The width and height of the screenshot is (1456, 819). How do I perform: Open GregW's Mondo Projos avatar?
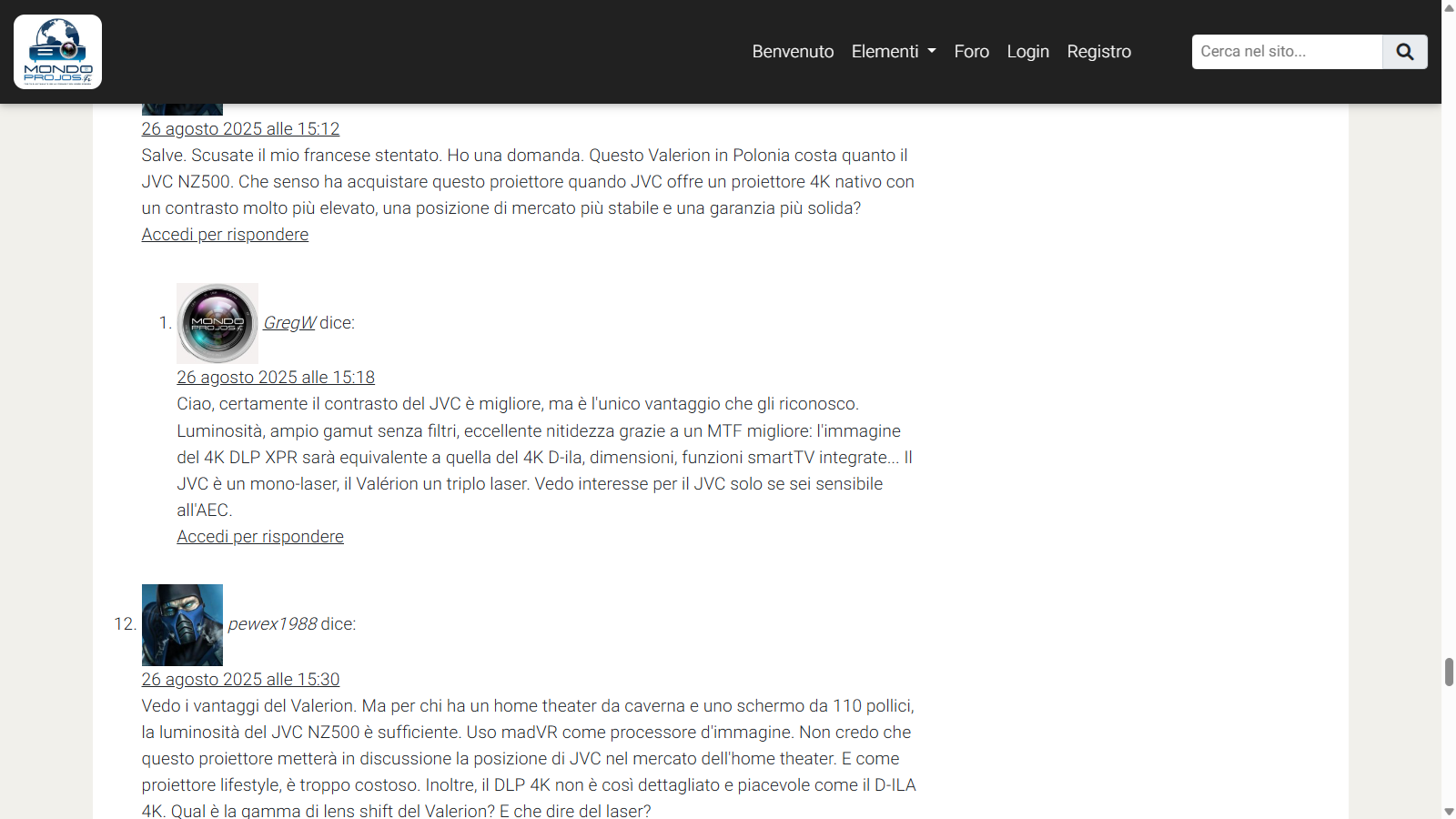tap(217, 323)
